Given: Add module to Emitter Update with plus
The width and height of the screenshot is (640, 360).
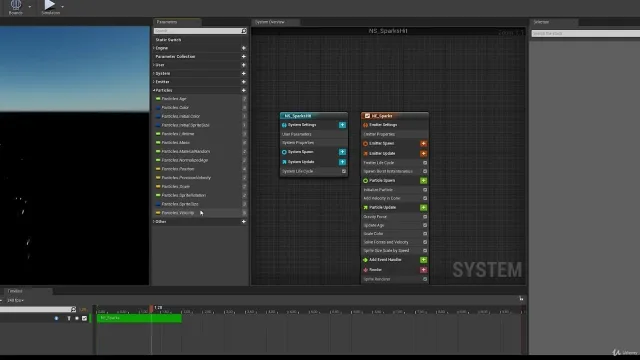Looking at the screenshot, I should pyautogui.click(x=423, y=153).
